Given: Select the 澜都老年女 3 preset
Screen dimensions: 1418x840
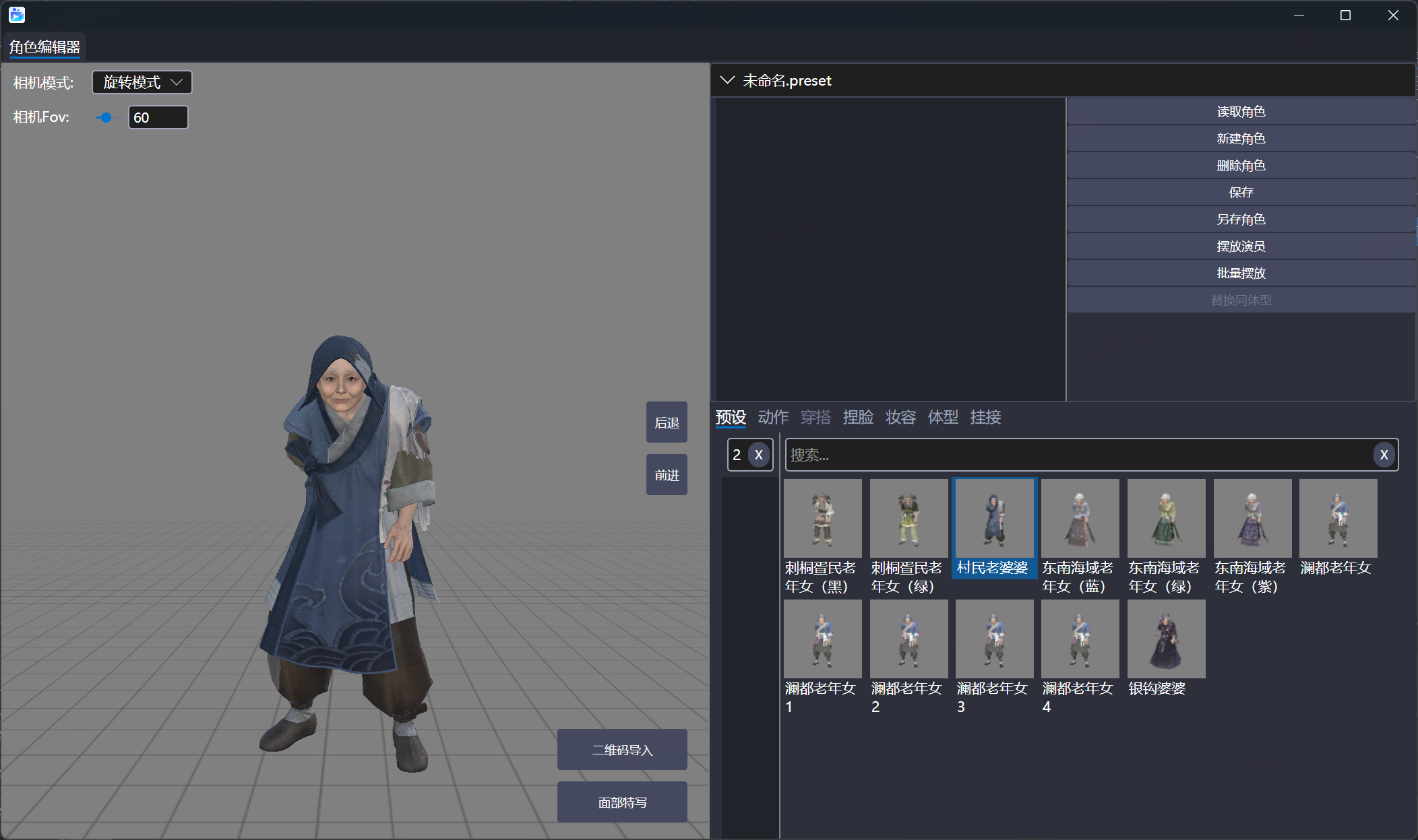Looking at the screenshot, I should coord(994,639).
